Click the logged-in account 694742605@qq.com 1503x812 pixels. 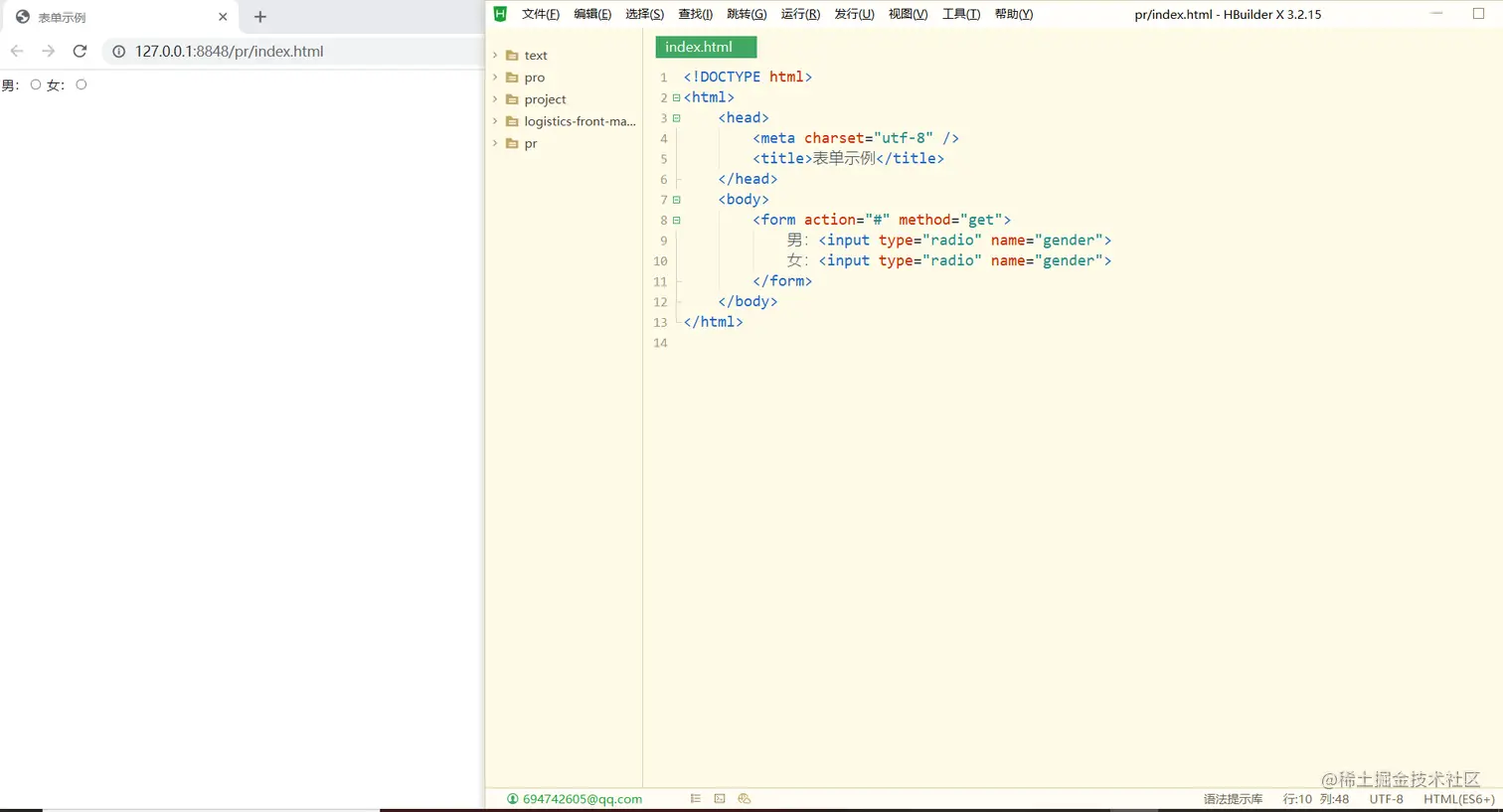click(x=575, y=798)
